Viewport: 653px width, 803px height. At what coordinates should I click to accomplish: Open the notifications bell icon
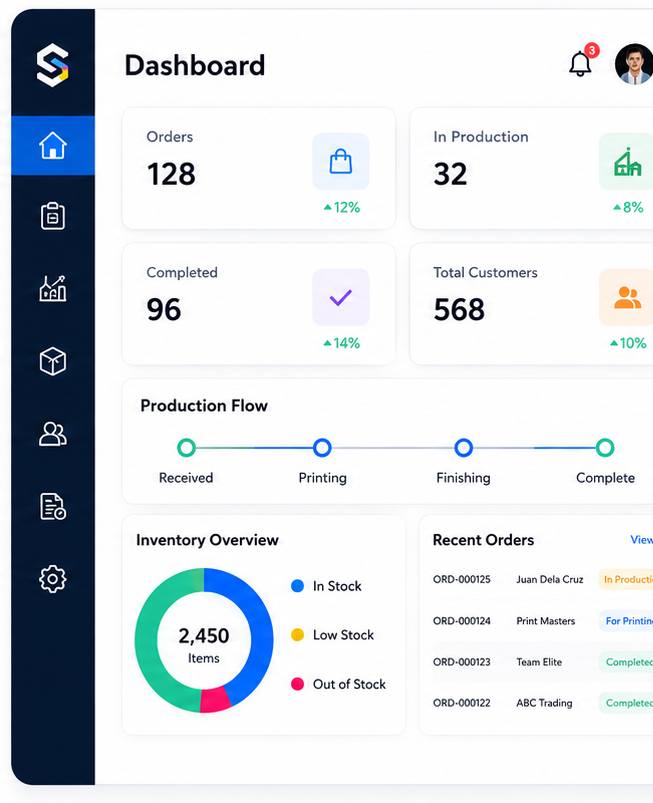tap(580, 65)
